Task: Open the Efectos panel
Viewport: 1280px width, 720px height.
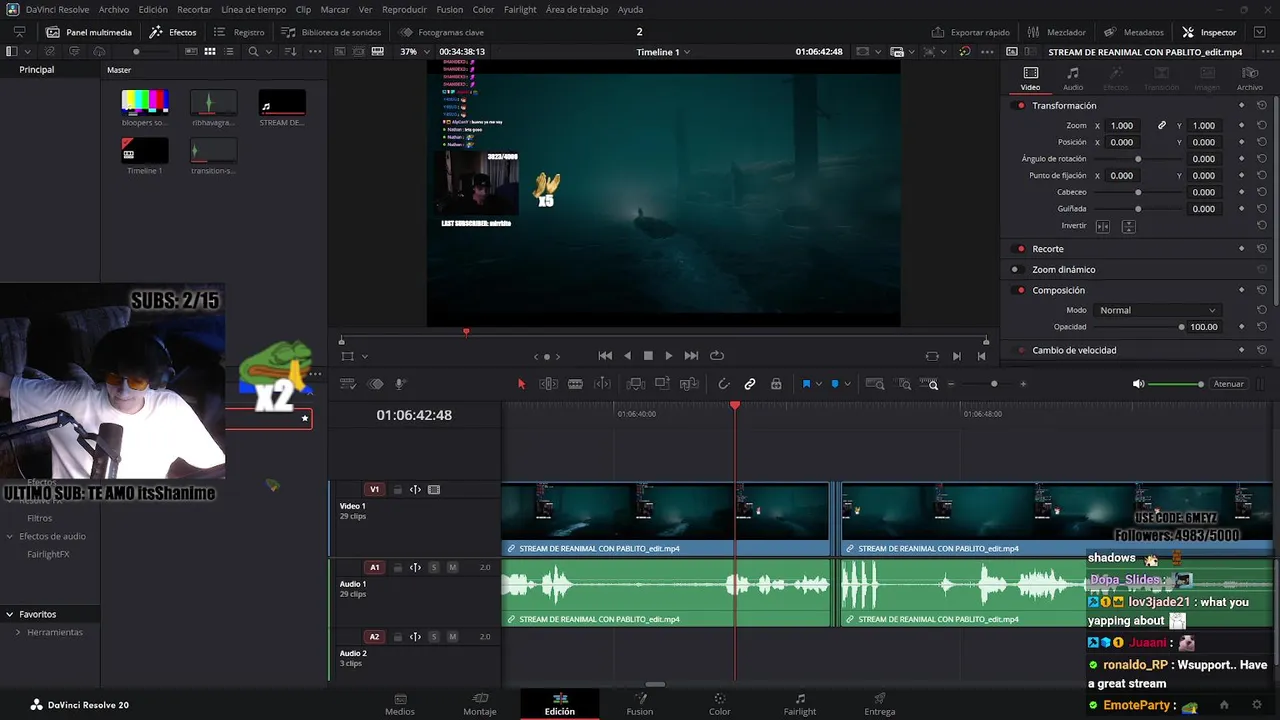Action: click(173, 32)
